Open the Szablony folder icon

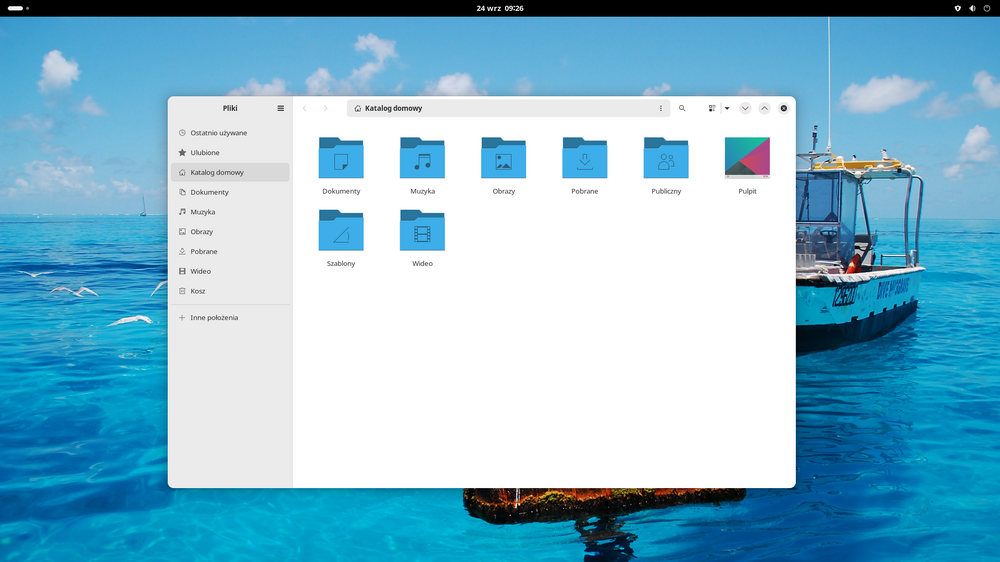pyautogui.click(x=341, y=231)
